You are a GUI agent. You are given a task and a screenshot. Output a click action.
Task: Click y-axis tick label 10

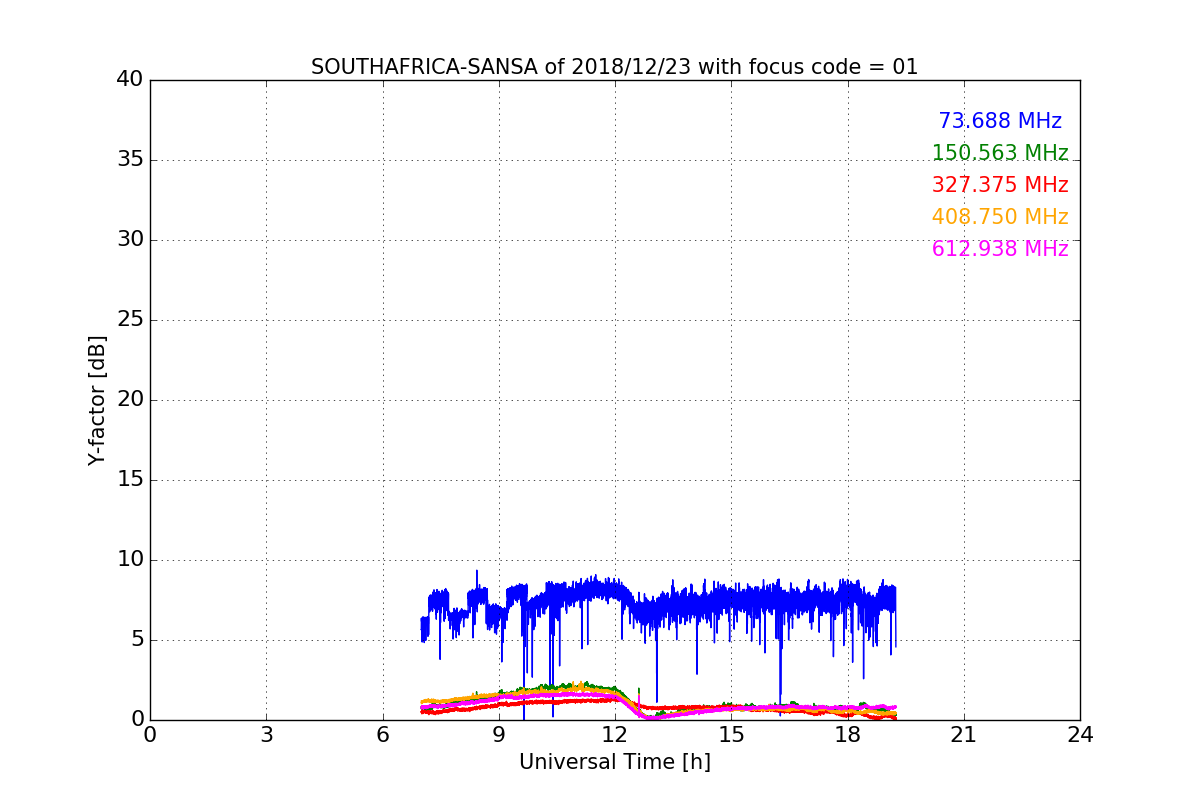[x=130, y=560]
